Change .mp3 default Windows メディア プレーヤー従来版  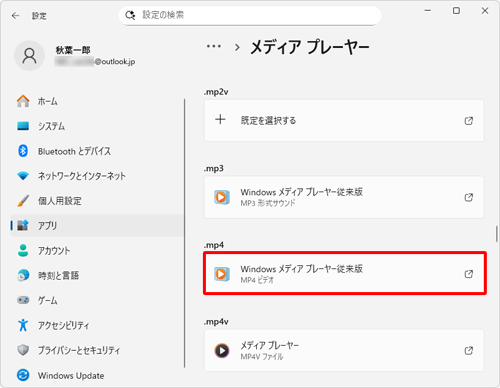(x=344, y=197)
